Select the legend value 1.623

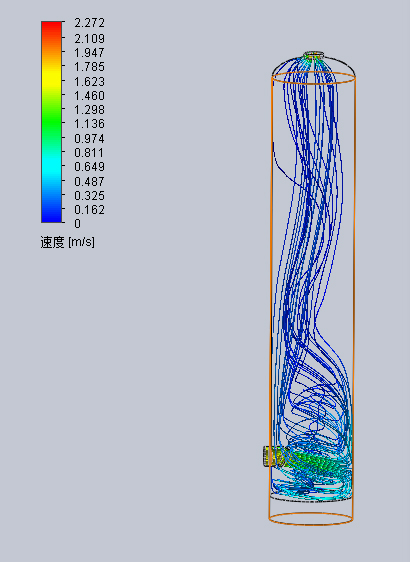[89, 82]
